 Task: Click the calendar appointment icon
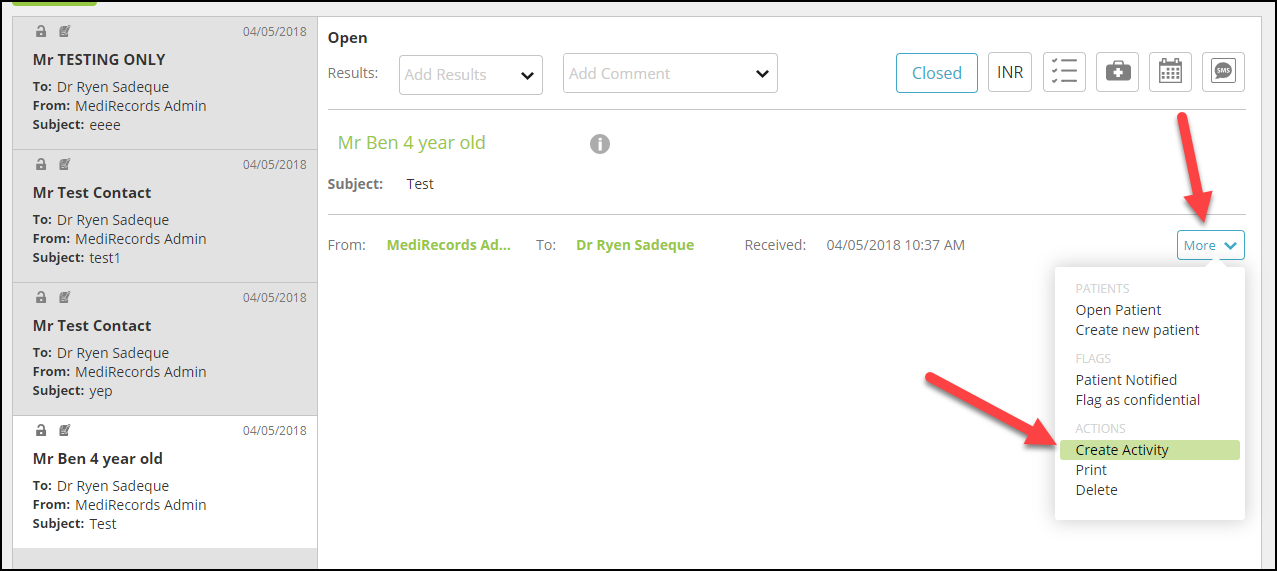point(1170,72)
